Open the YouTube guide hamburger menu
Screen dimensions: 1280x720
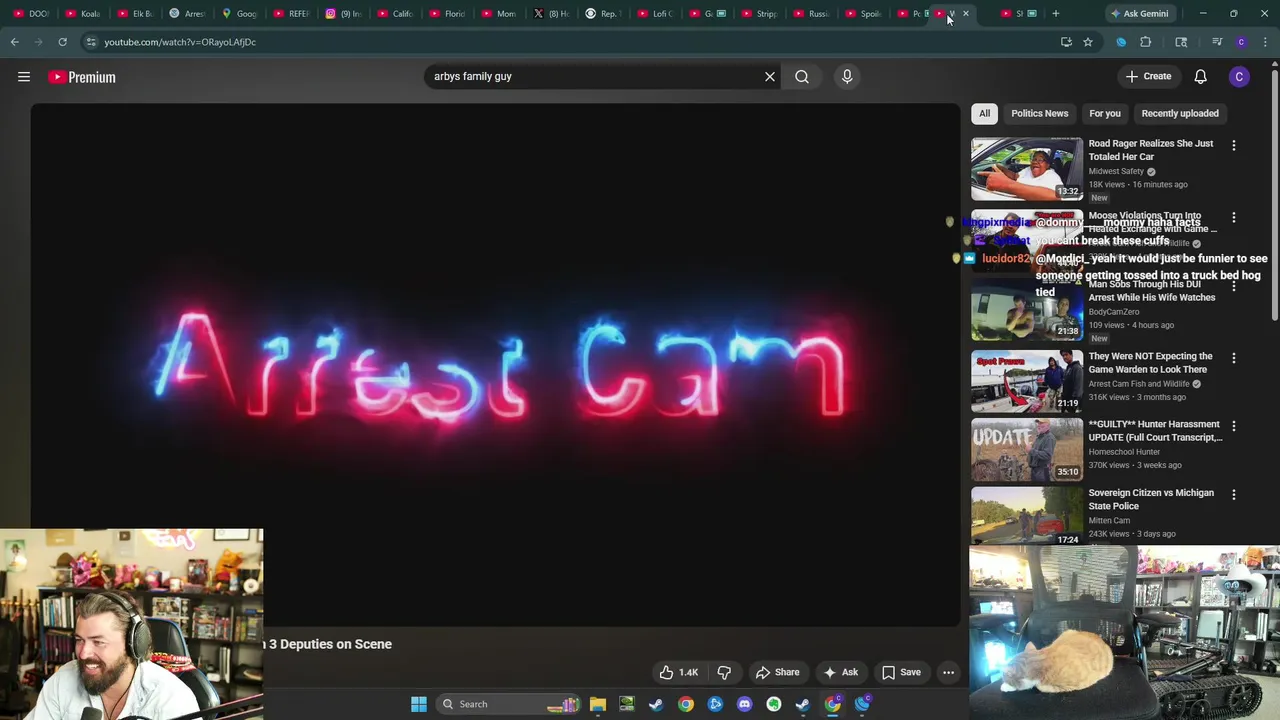pyautogui.click(x=24, y=77)
